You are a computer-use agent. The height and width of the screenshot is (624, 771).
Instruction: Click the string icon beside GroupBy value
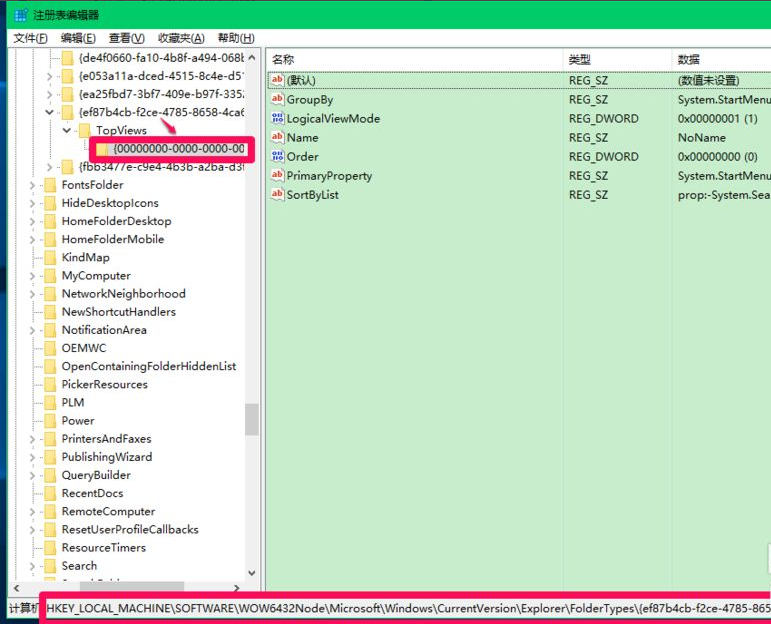click(x=277, y=100)
